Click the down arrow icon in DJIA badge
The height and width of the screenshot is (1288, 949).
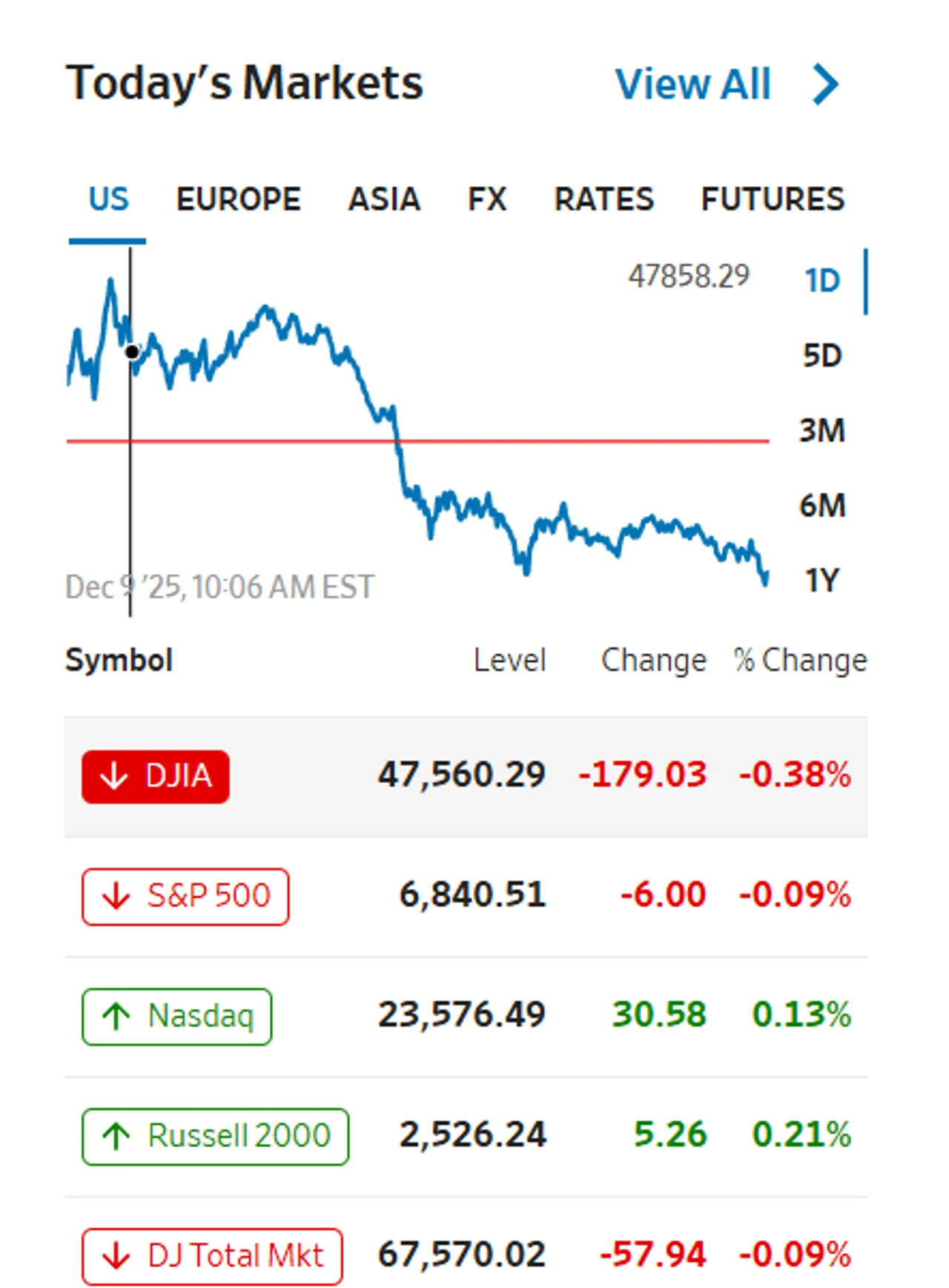click(113, 776)
